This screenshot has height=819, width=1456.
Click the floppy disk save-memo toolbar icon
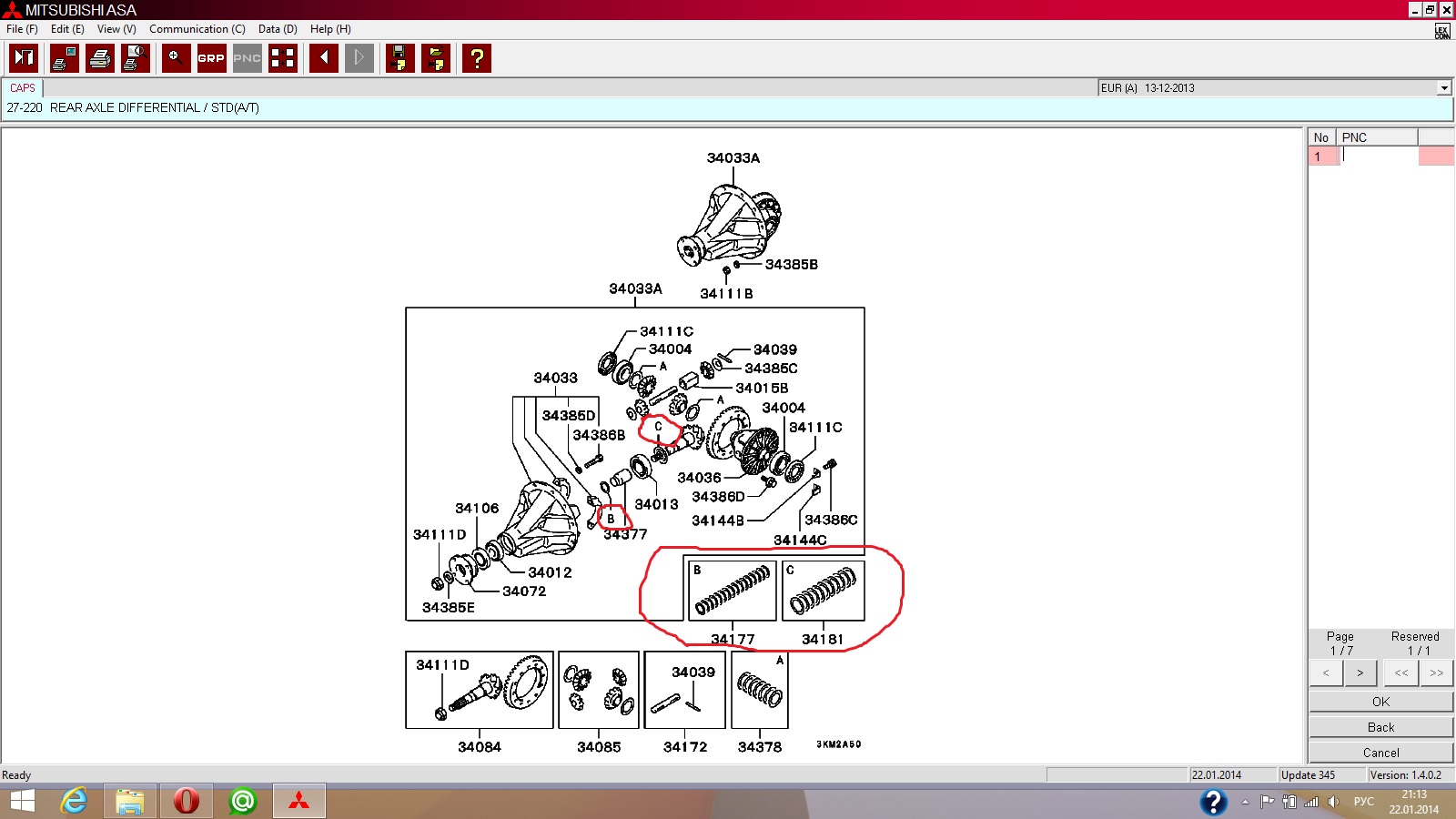(399, 58)
